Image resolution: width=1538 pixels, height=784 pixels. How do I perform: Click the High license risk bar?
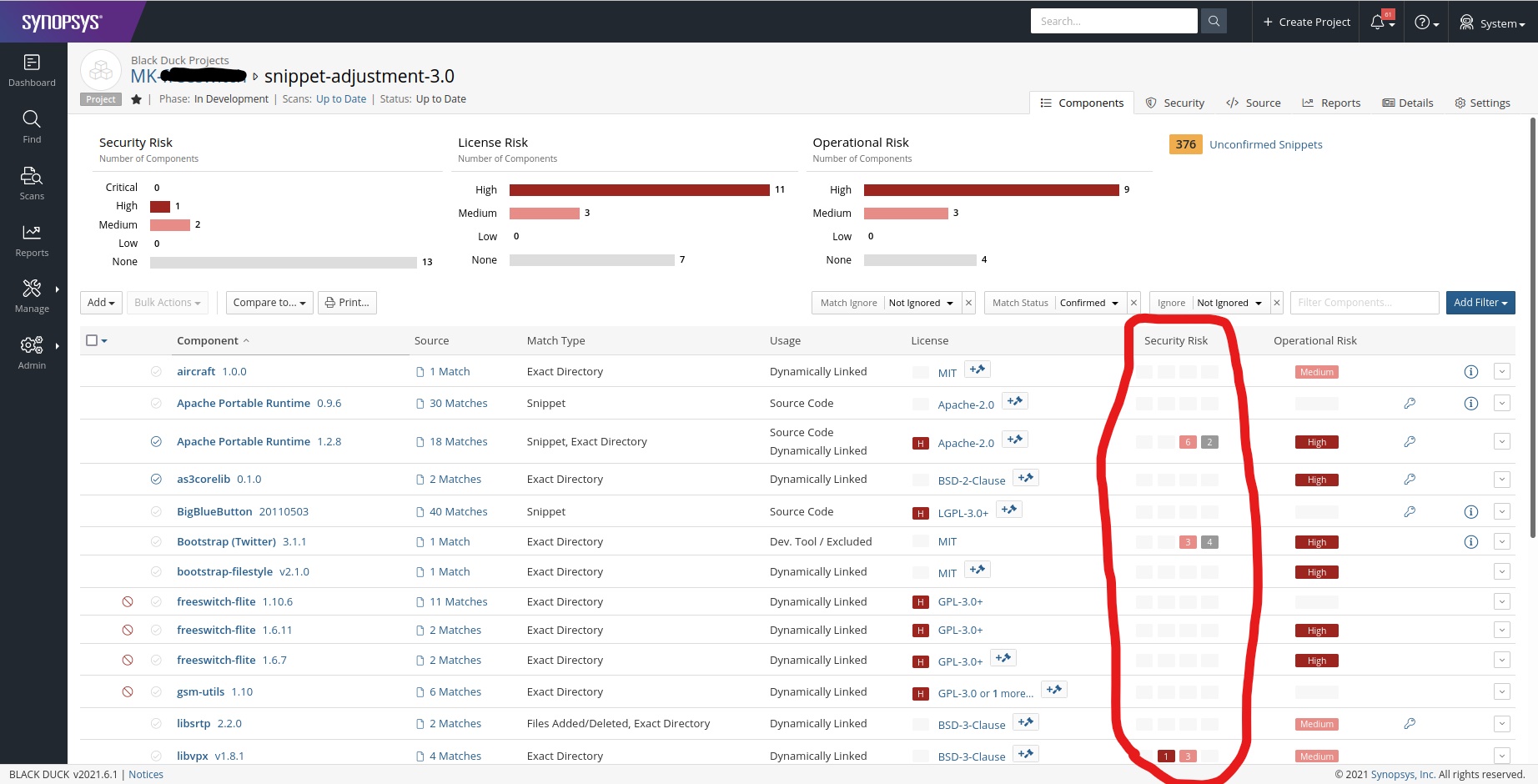(638, 189)
